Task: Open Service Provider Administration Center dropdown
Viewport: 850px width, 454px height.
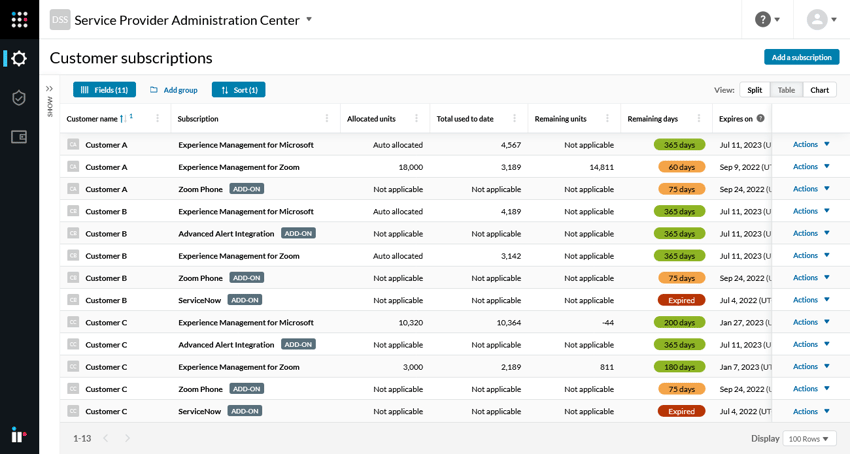Action: tap(309, 19)
